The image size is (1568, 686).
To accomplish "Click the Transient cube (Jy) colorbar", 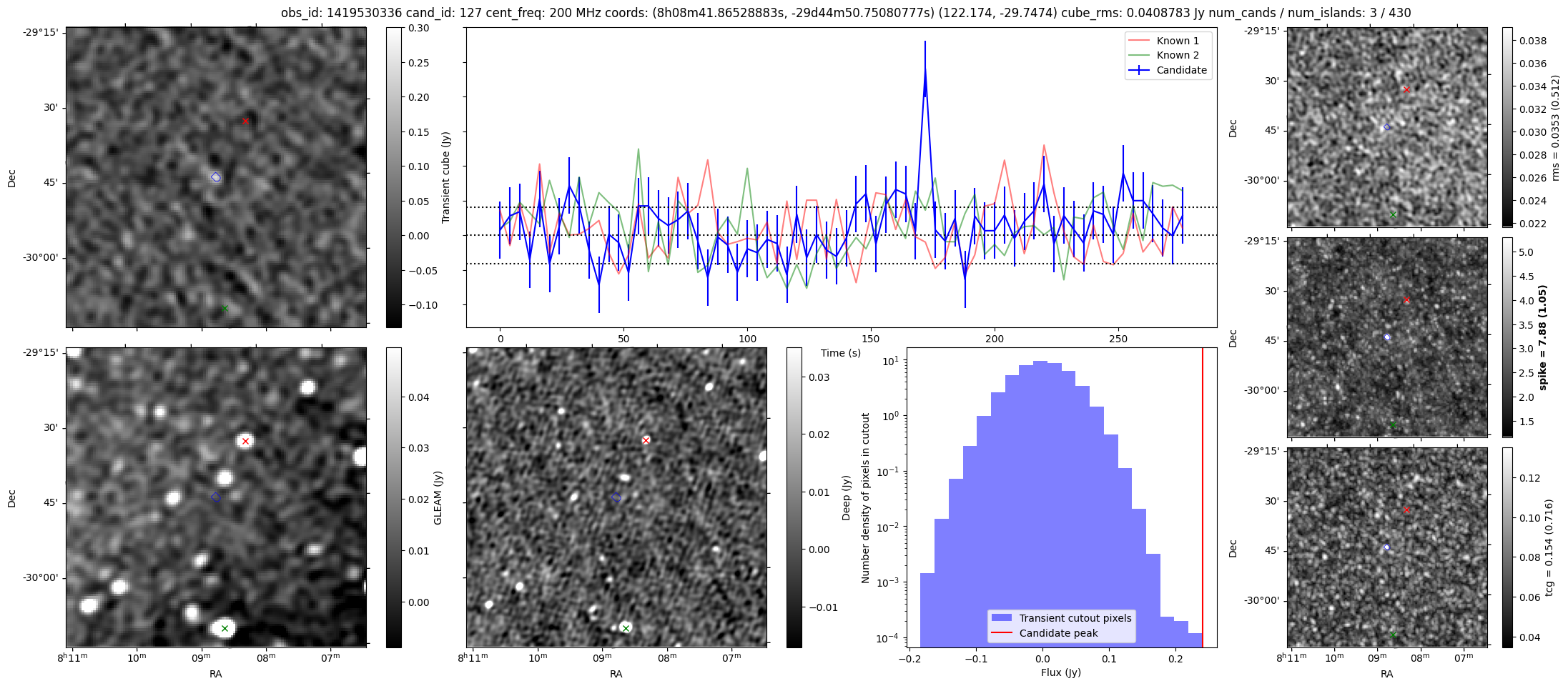I will 393,177.
